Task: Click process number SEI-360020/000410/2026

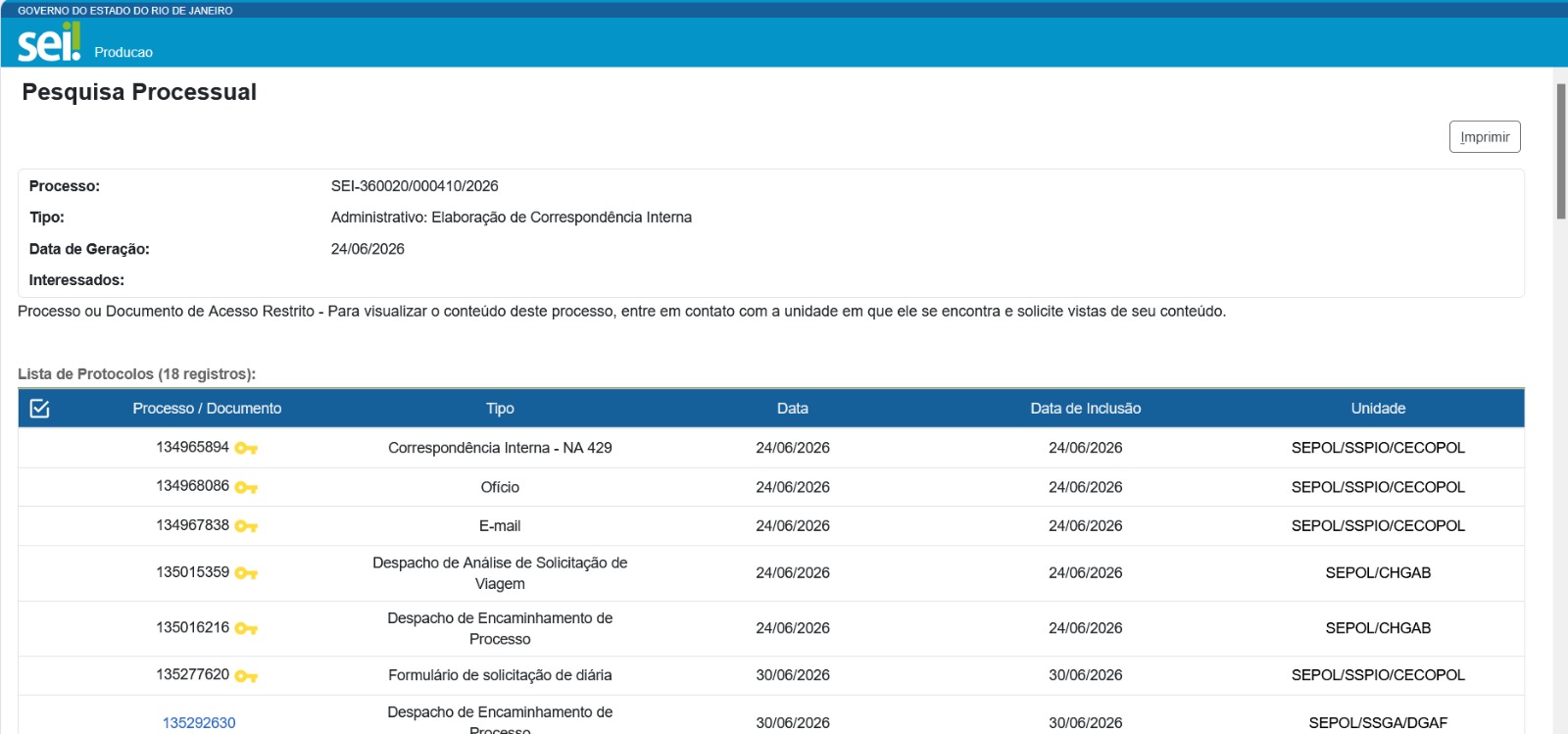Action: tap(415, 186)
